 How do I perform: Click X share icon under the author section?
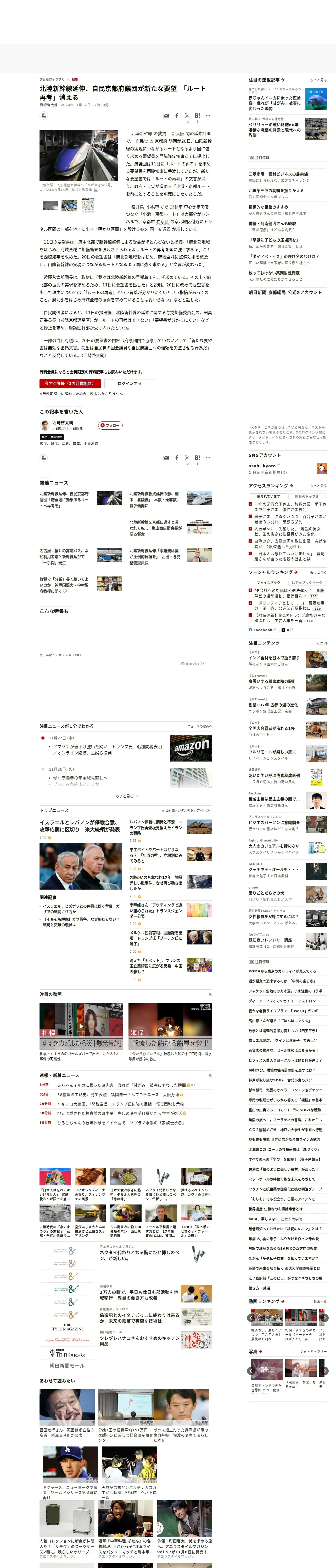coord(187,458)
